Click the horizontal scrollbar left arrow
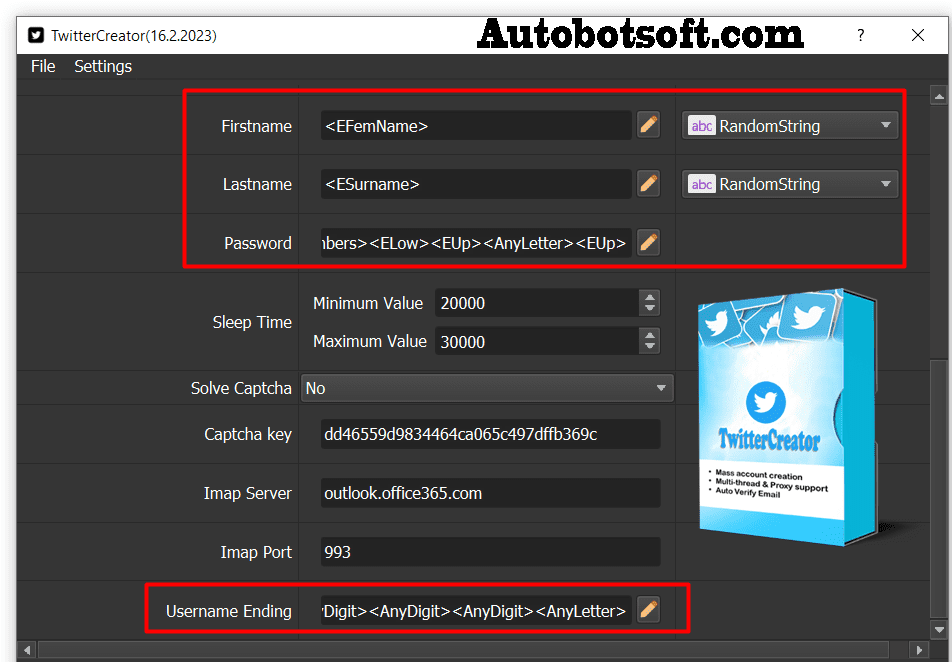The image size is (952, 662). (26, 649)
